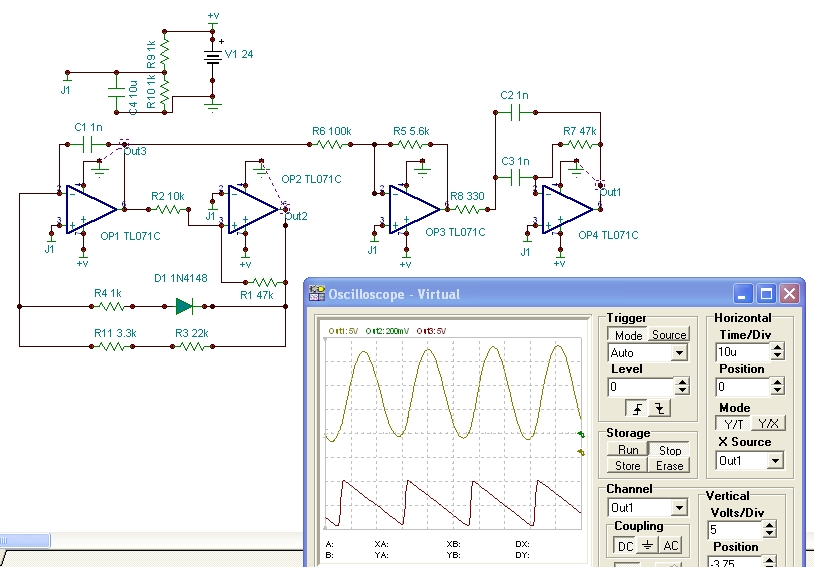Set coupling to DC
This screenshot has height=567, width=814.
point(625,546)
